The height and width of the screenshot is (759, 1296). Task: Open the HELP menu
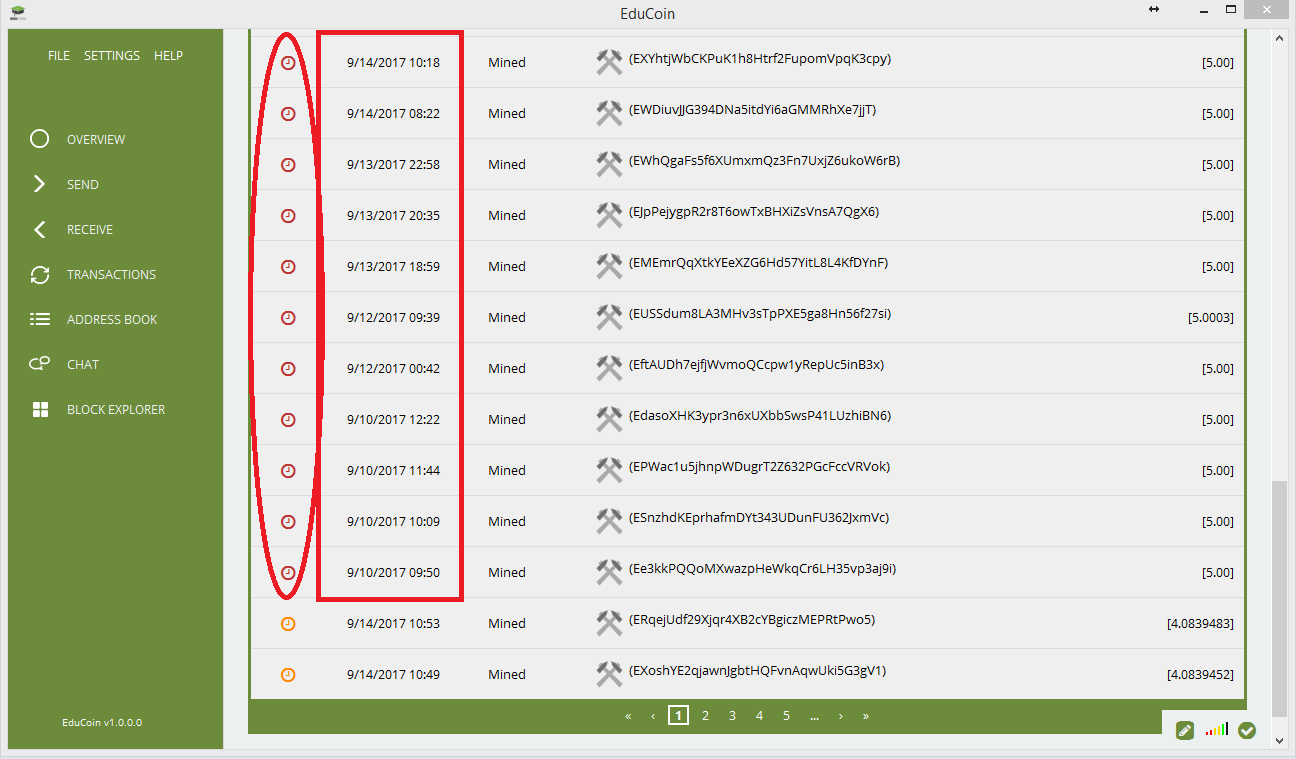168,55
